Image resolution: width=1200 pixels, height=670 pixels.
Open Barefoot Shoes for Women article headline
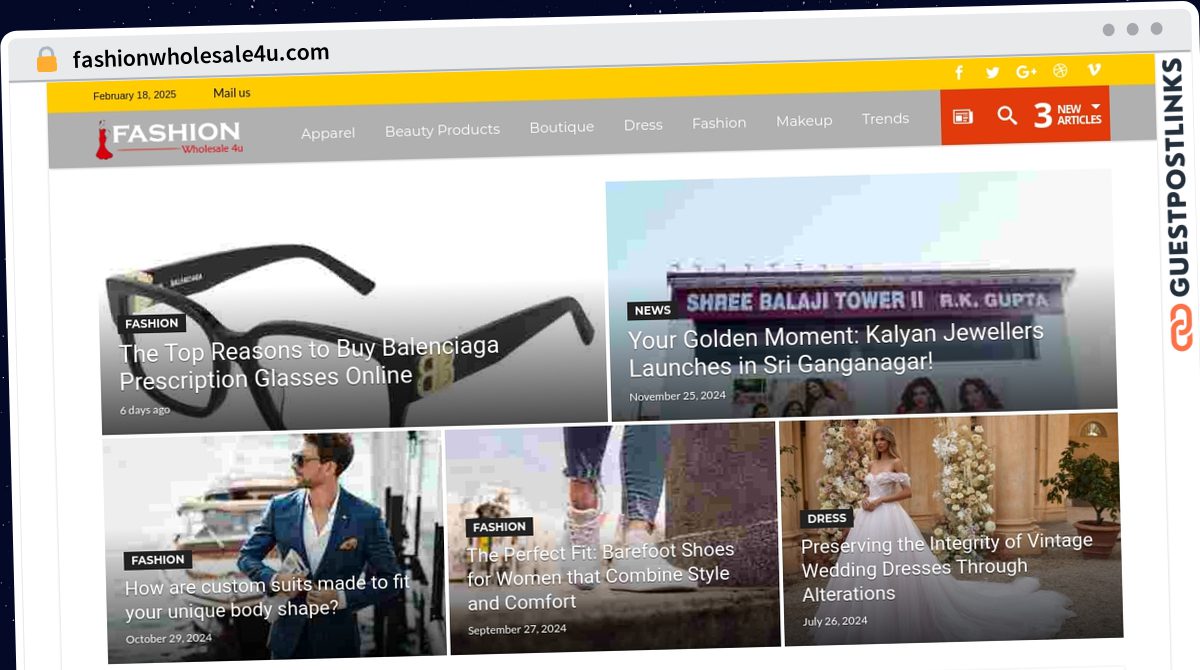(x=600, y=576)
